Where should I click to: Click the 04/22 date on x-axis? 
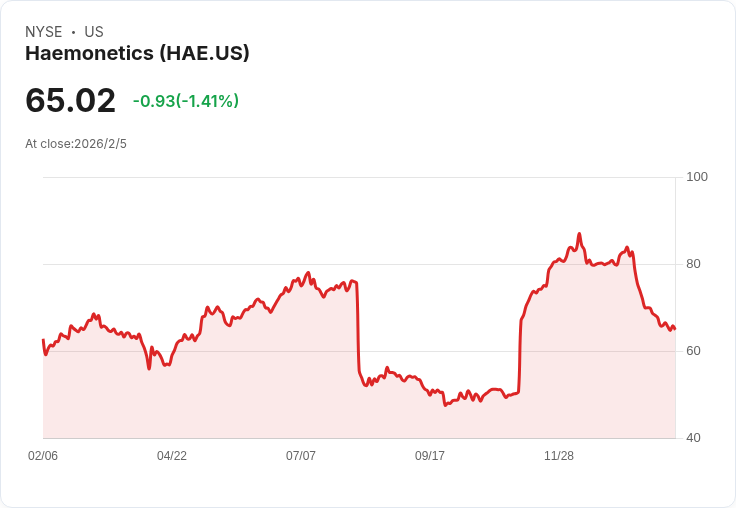[172, 456]
